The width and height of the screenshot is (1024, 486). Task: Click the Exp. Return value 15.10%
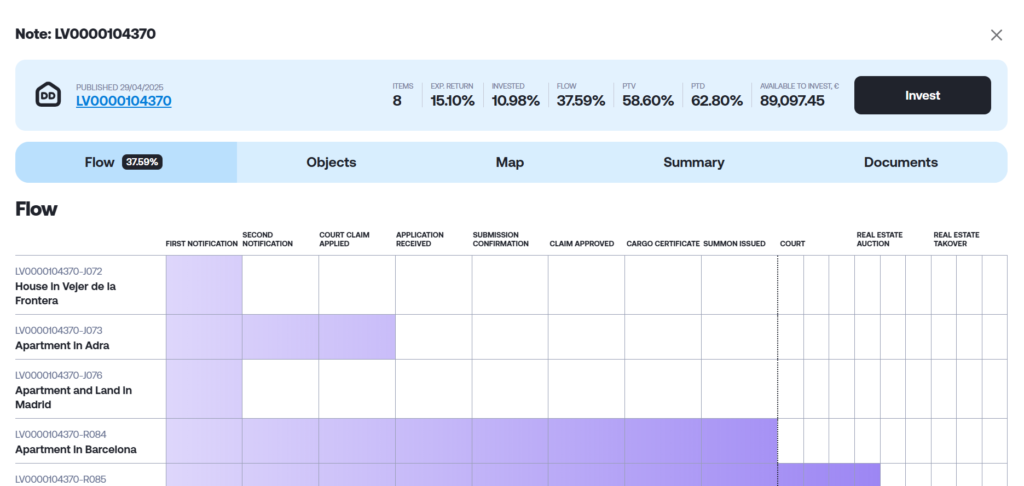(x=453, y=101)
